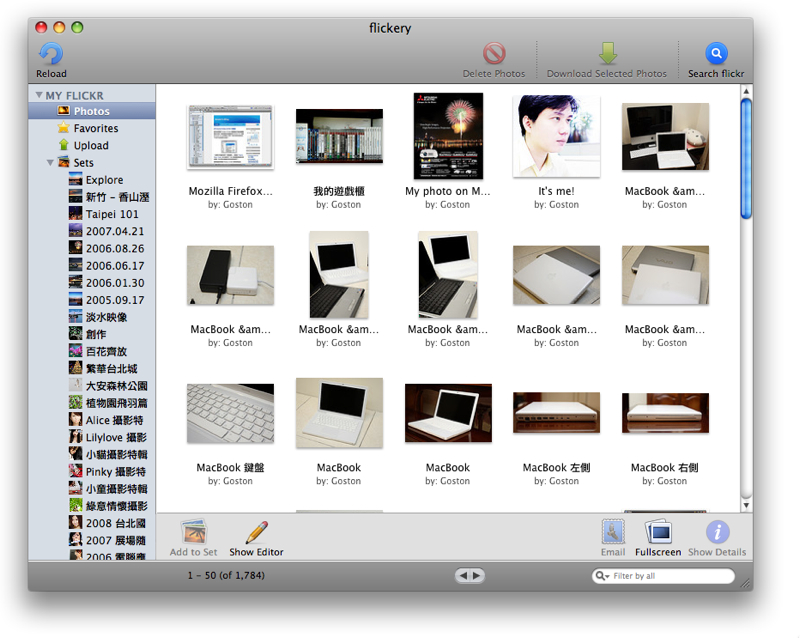Open the Explore set

[x=92, y=180]
